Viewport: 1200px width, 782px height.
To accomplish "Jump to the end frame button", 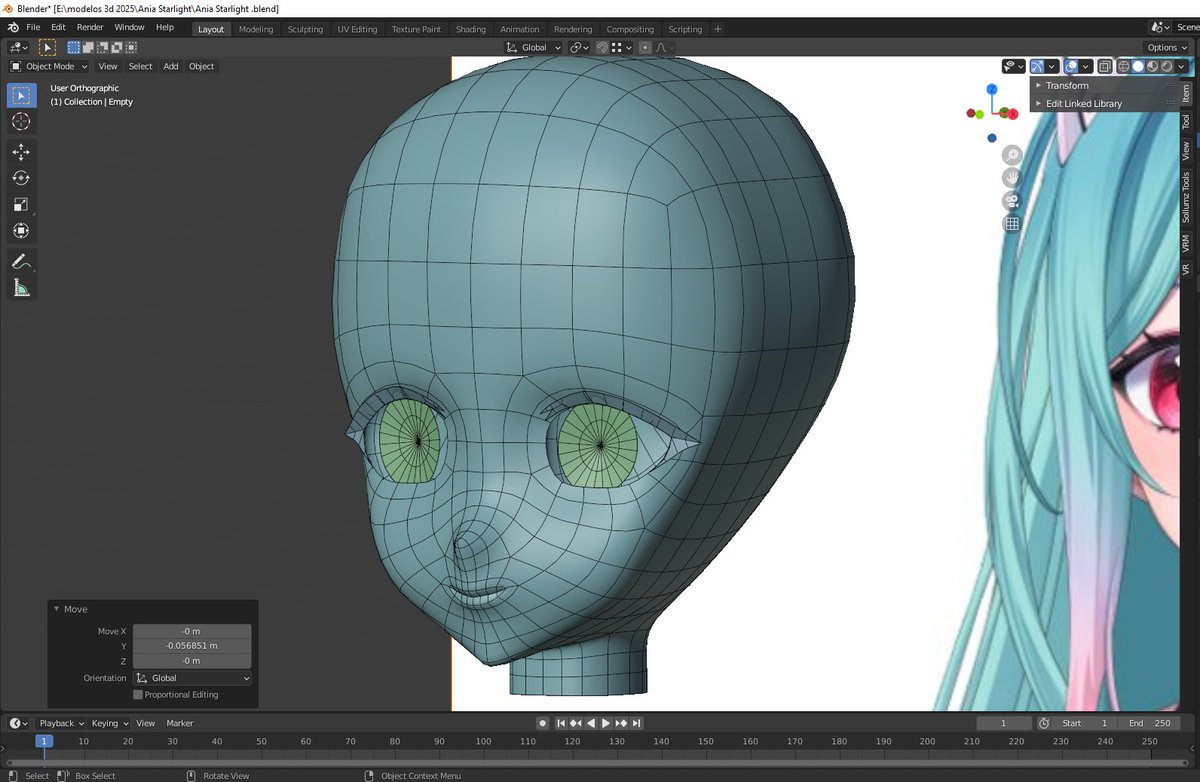I will pyautogui.click(x=636, y=723).
